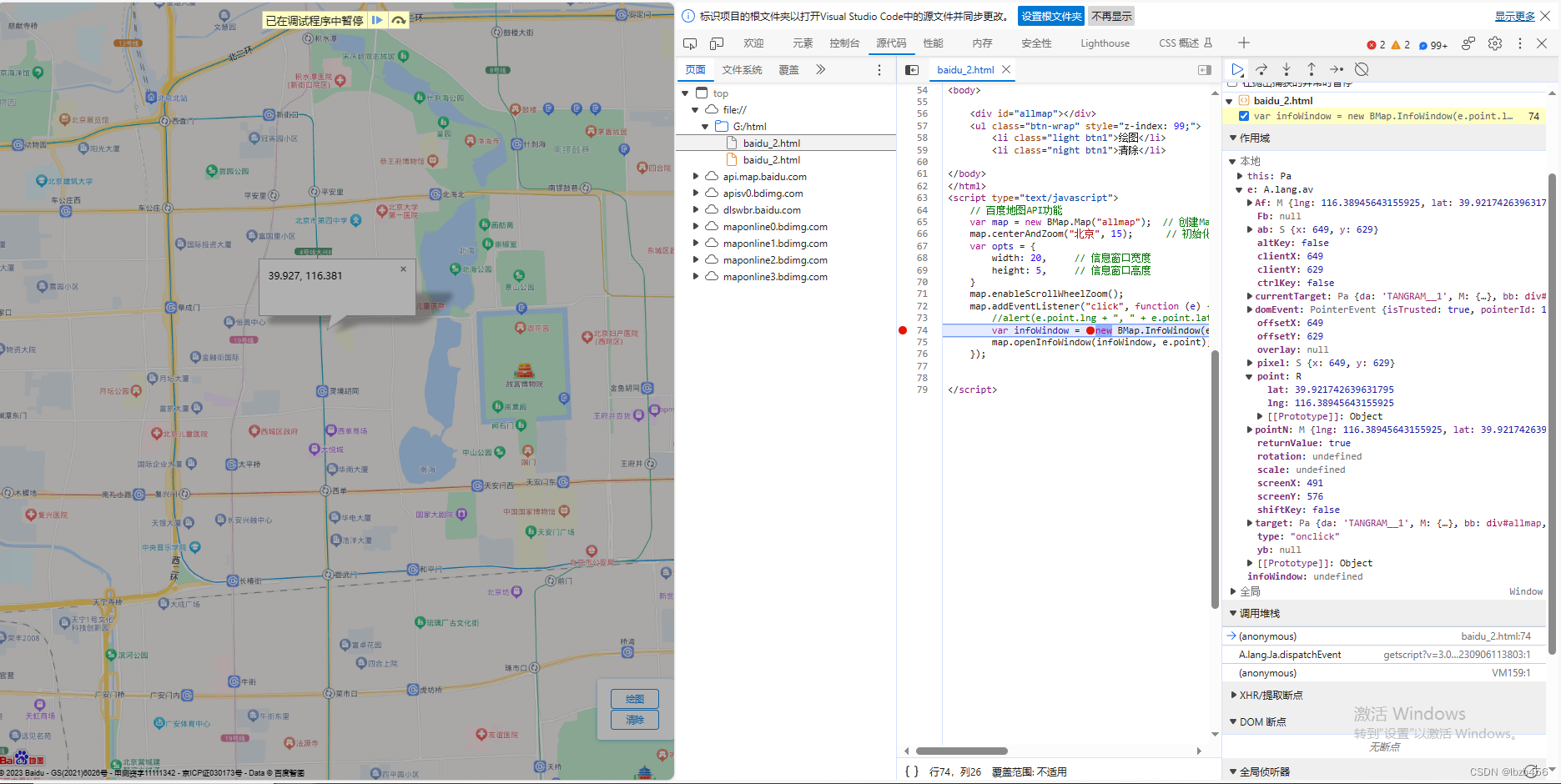Open inspect element picker tool
The image size is (1561, 784).
point(690,43)
